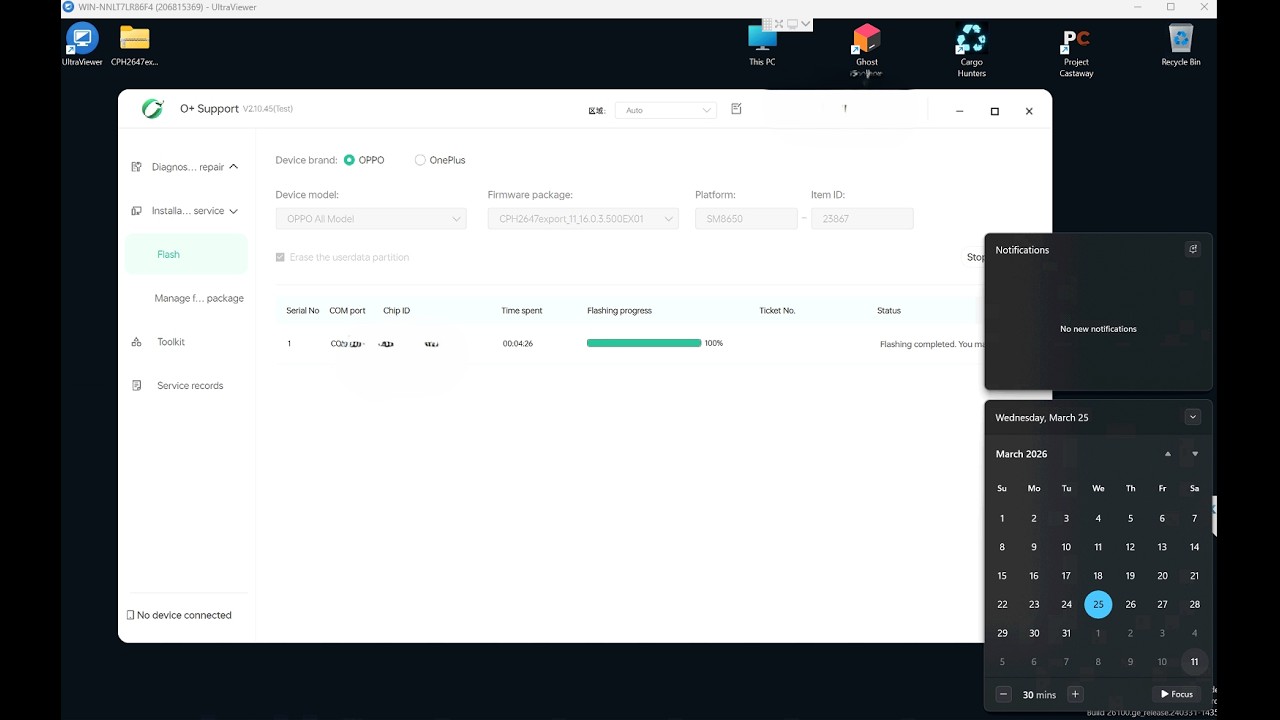Image resolution: width=1280 pixels, height=720 pixels.
Task: Open the Installation service menu item
Action: [x=186, y=211]
